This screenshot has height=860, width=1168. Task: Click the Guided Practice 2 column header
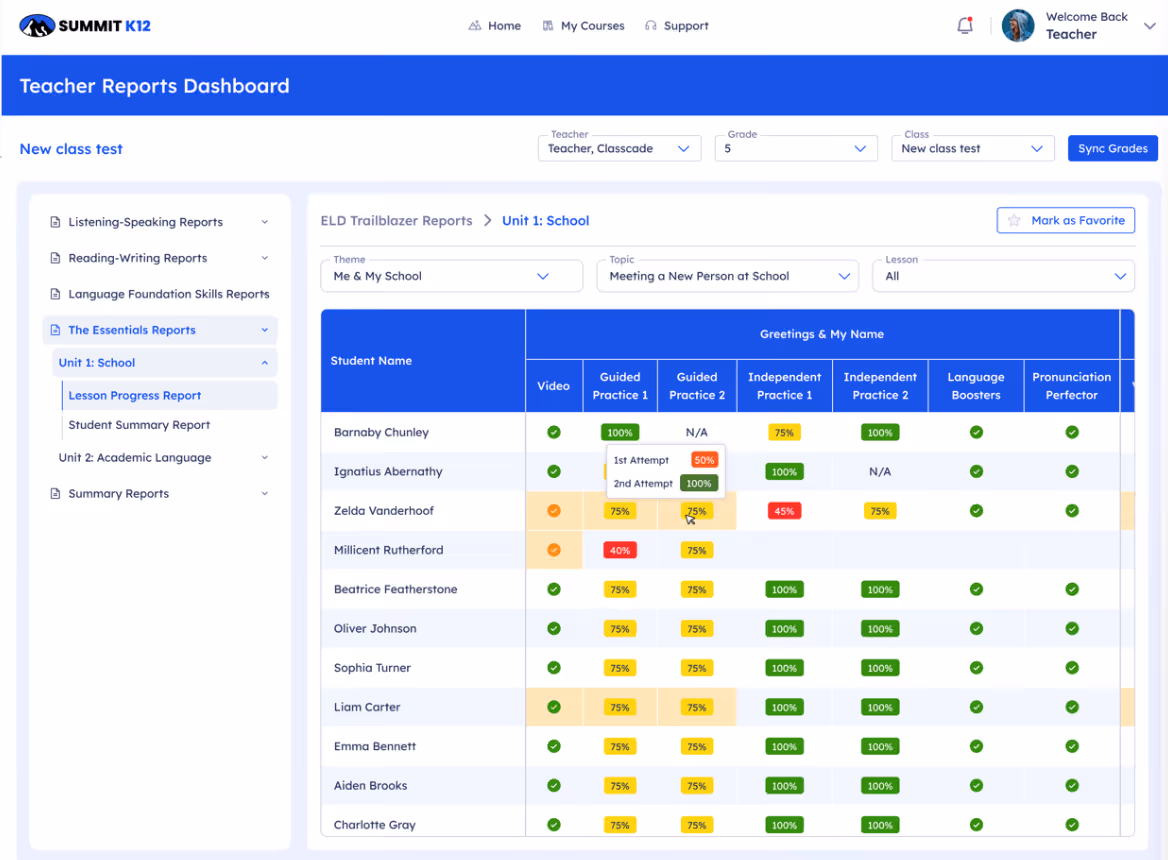[x=696, y=386]
